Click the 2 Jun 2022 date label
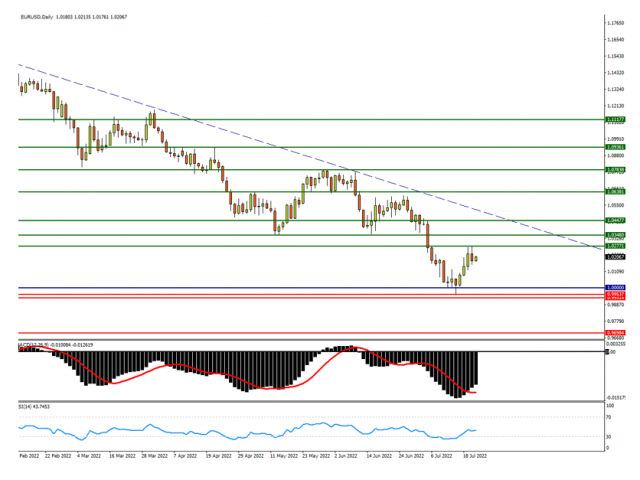Viewport: 640px width, 480px height. coord(348,453)
